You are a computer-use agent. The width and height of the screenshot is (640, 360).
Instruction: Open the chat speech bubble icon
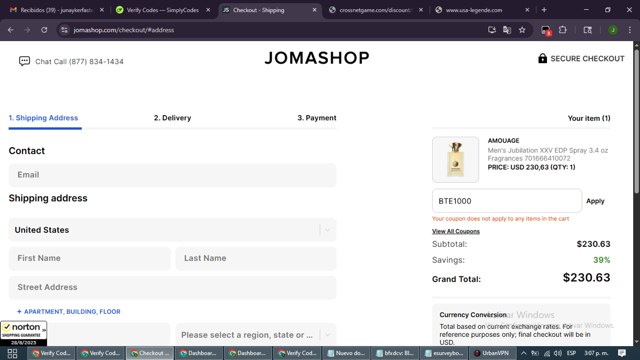click(x=24, y=61)
